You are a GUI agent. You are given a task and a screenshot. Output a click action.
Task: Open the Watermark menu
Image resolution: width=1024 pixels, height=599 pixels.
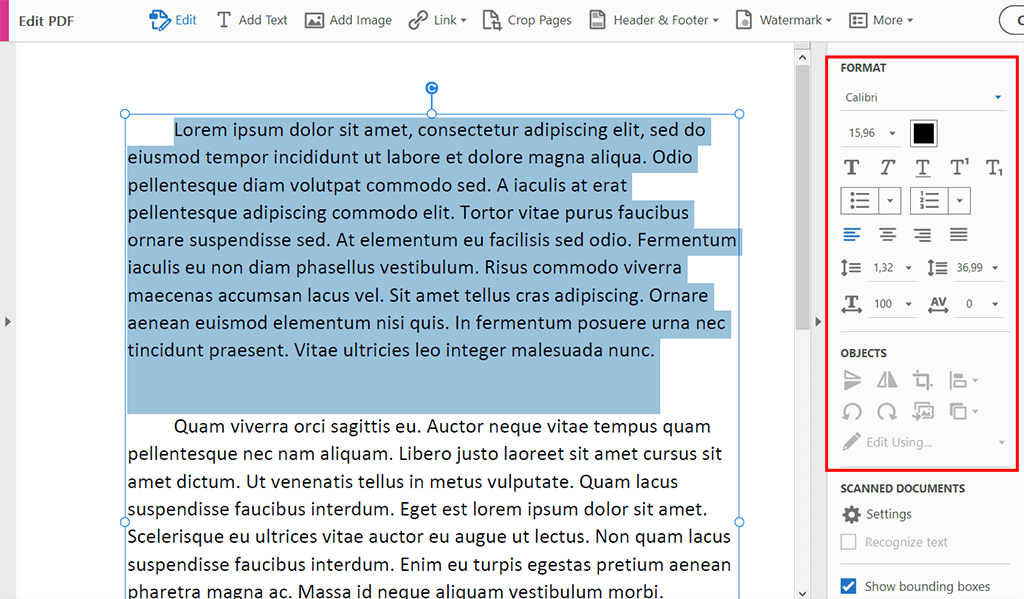784,20
